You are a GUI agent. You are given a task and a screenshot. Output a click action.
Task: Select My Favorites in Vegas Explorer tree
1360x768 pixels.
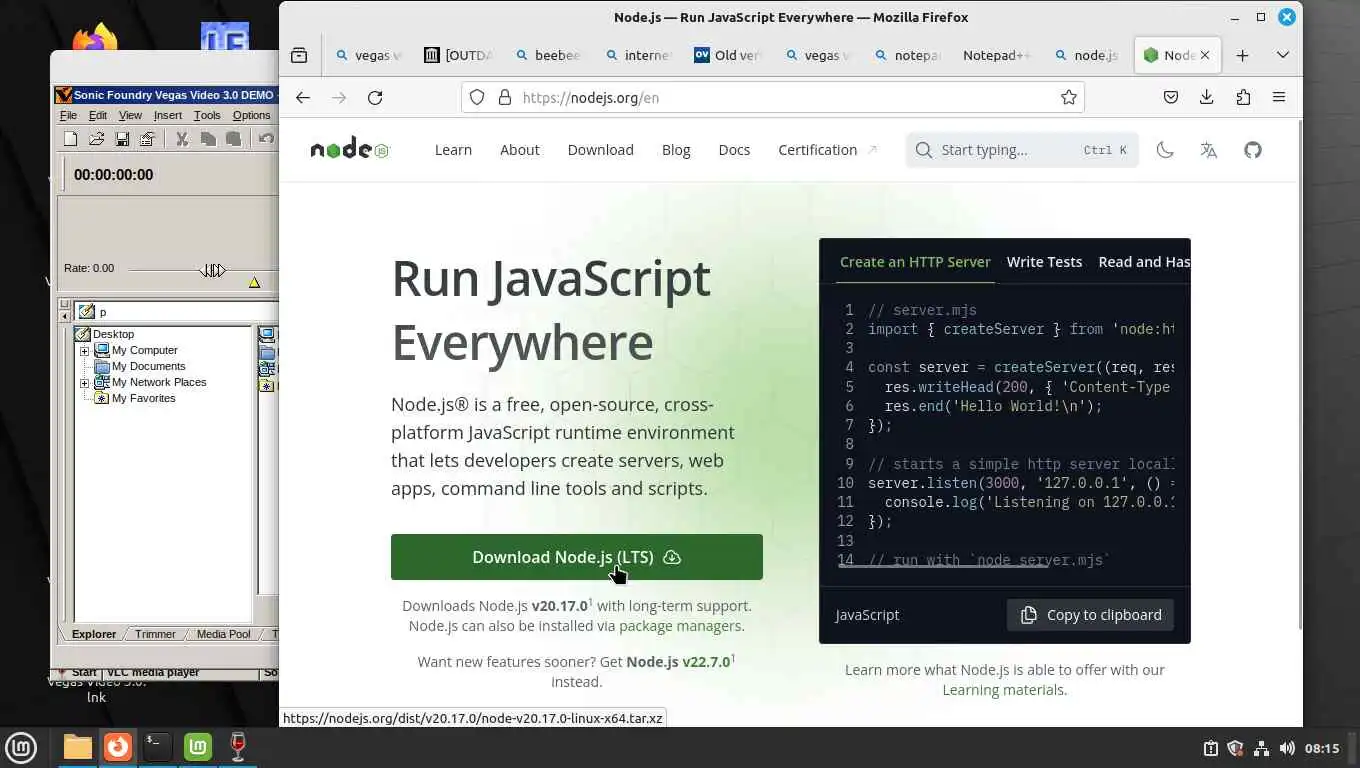point(143,398)
